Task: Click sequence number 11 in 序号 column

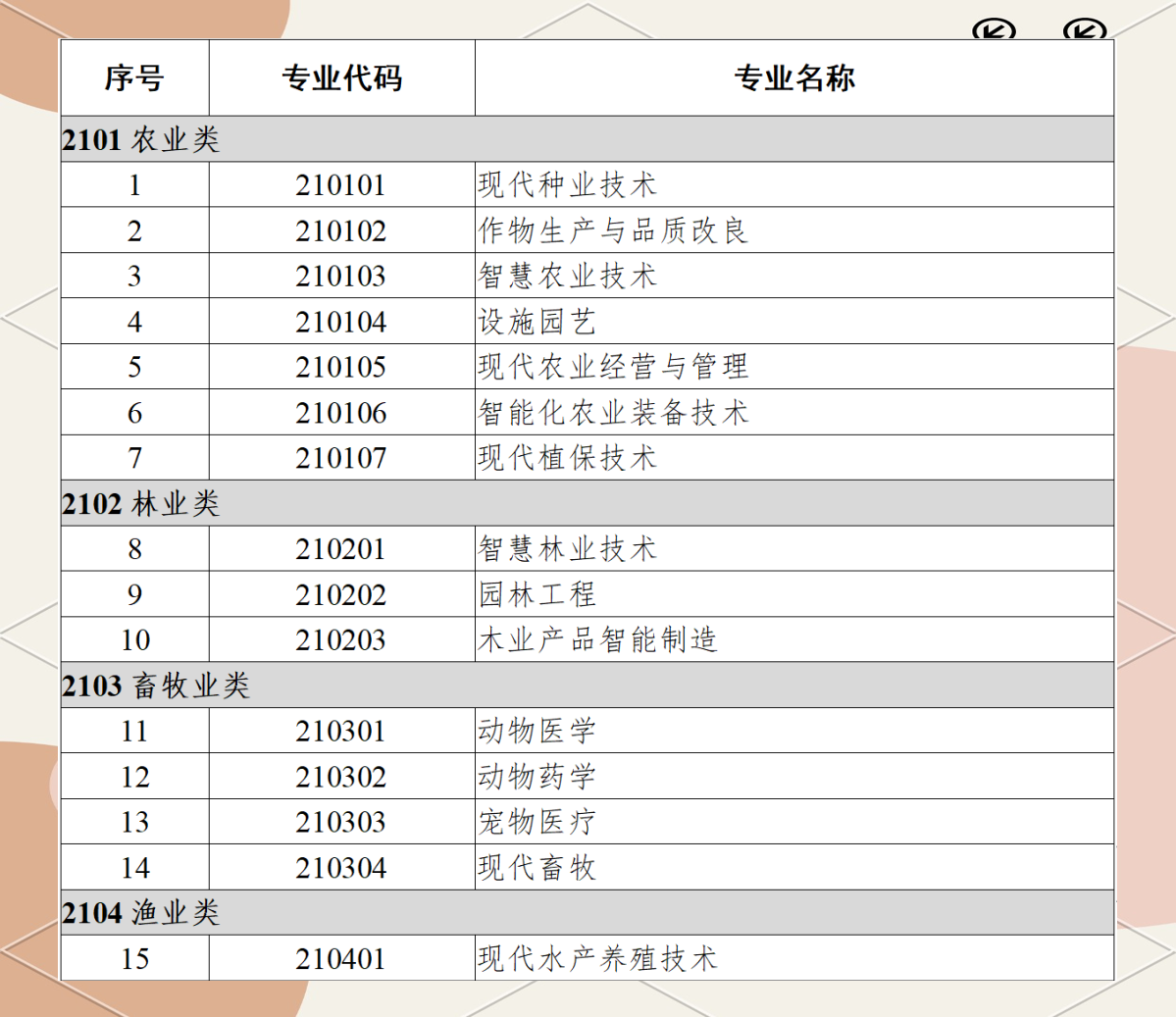Action: point(135,731)
